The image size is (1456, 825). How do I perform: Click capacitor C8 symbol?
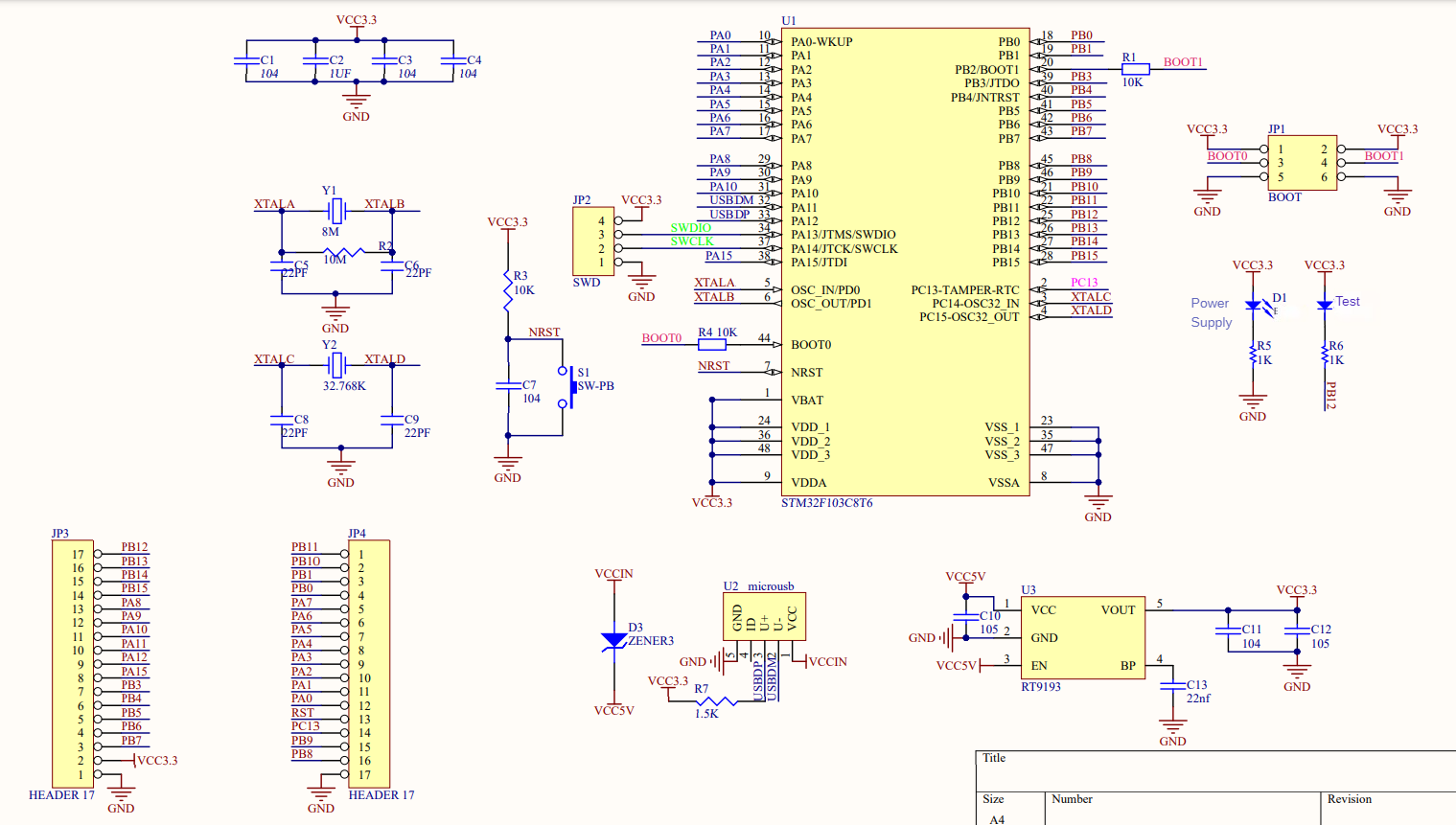click(x=282, y=420)
